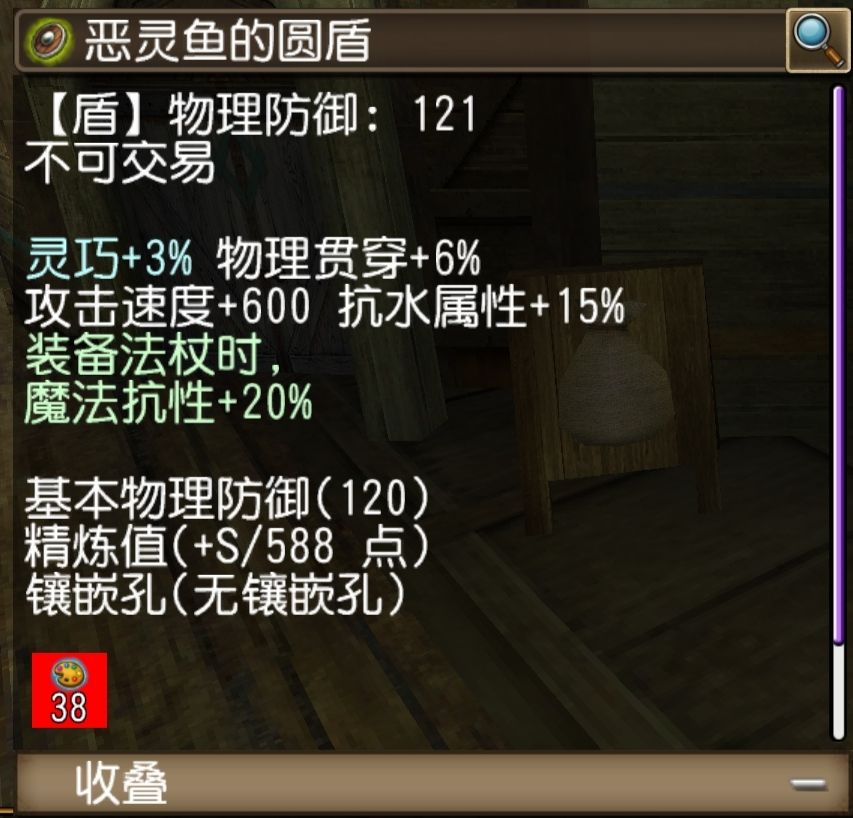The image size is (853, 818).
Task: Click the round shield item icon
Action: [51, 40]
